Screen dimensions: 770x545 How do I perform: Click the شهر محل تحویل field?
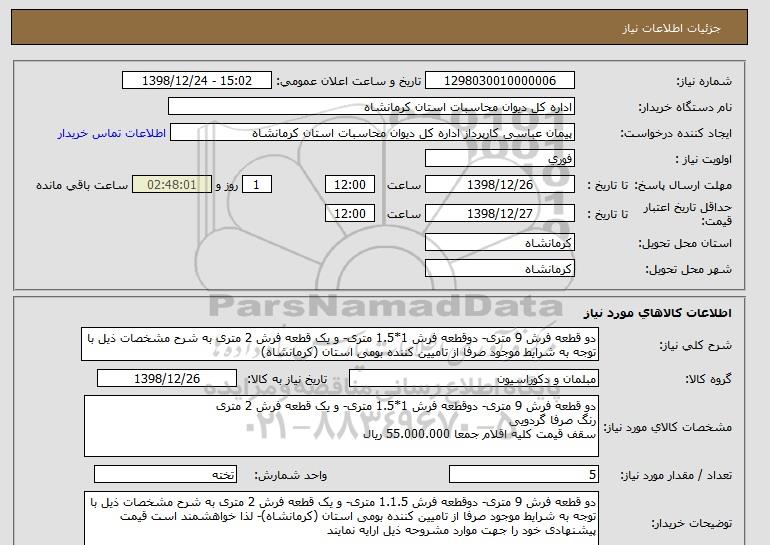tap(499, 269)
